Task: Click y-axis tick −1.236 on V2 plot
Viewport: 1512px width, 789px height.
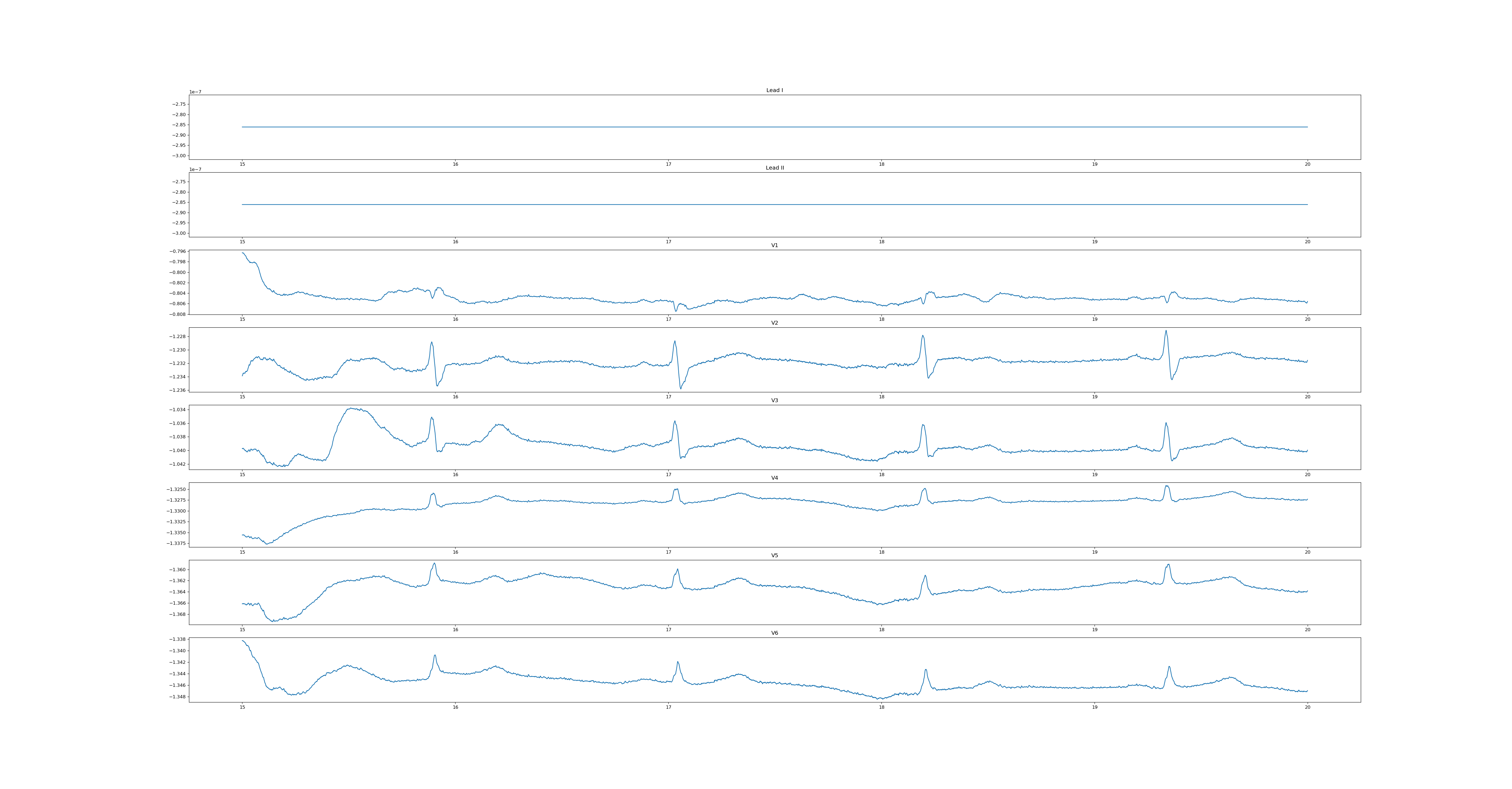Action: pyautogui.click(x=177, y=390)
